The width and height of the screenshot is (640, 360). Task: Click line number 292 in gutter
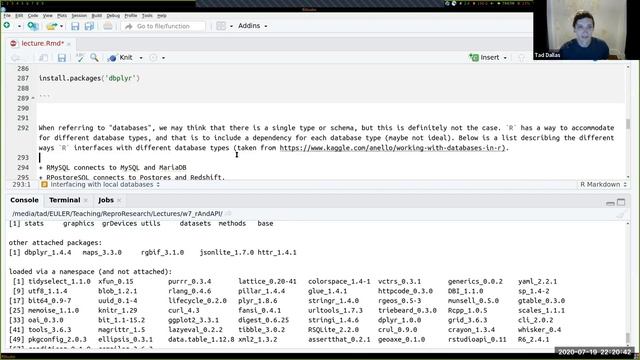click(x=23, y=128)
